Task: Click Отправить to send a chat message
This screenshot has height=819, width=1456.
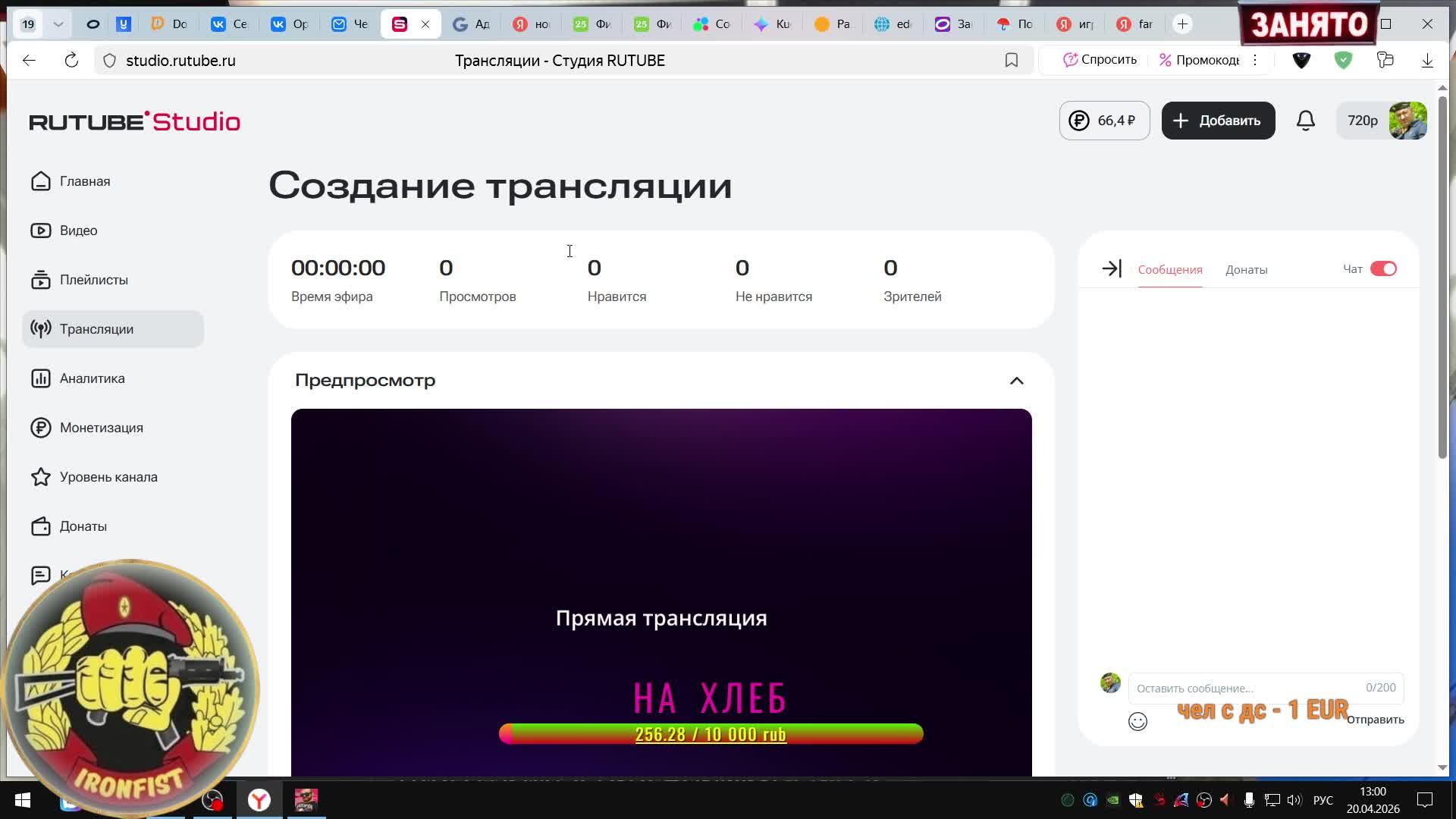Action: (1375, 720)
